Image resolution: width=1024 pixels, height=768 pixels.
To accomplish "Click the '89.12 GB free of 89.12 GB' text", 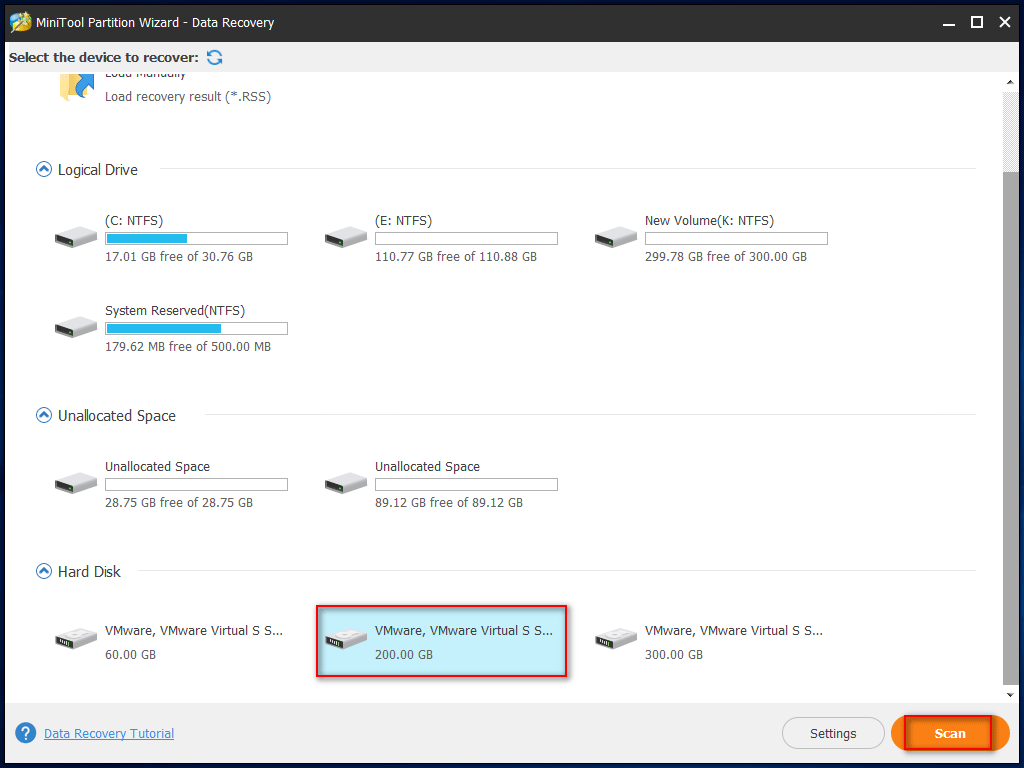I will coord(449,503).
